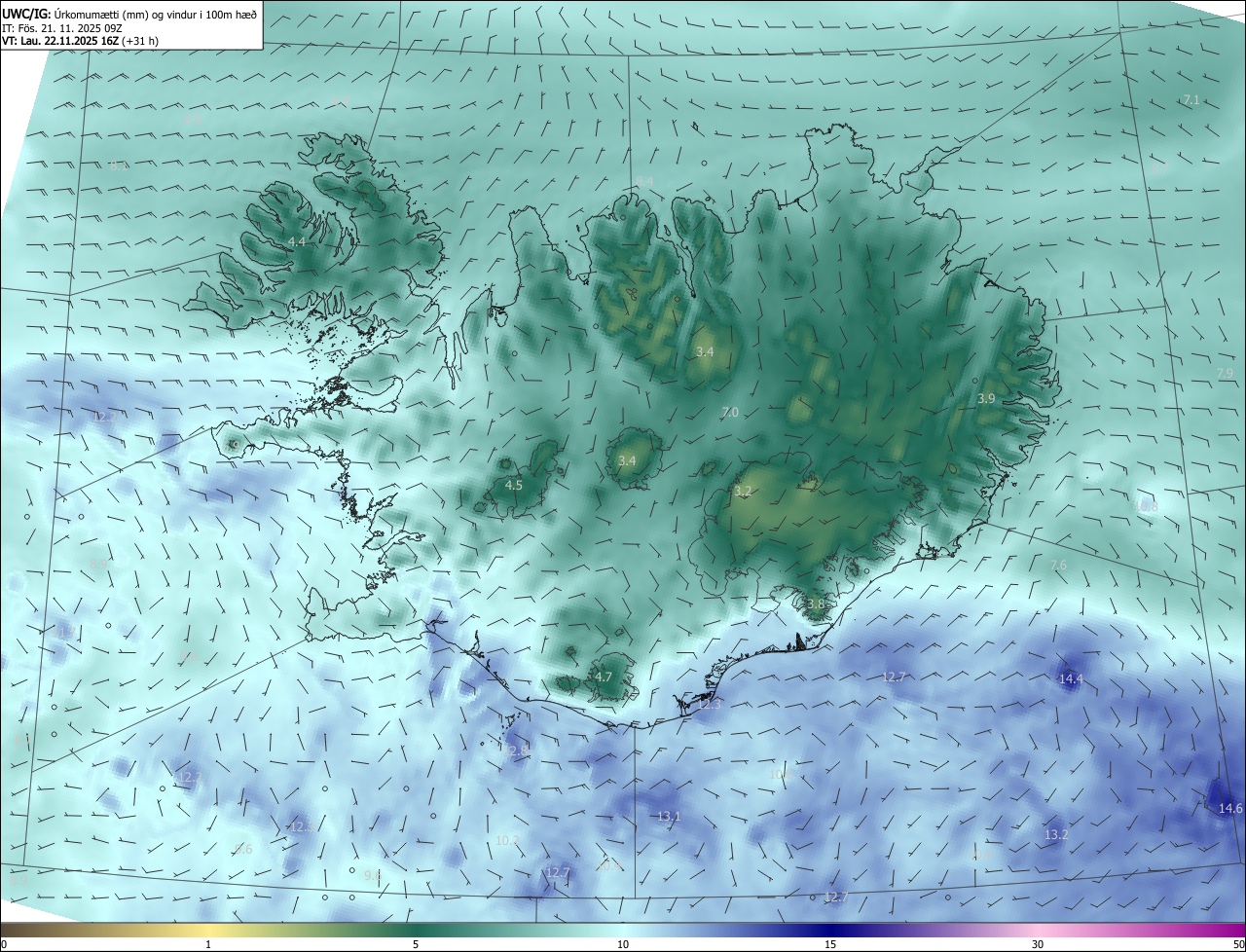Click the 10 tick on the color scale
Screen dimensions: 1246x952
click(x=623, y=944)
